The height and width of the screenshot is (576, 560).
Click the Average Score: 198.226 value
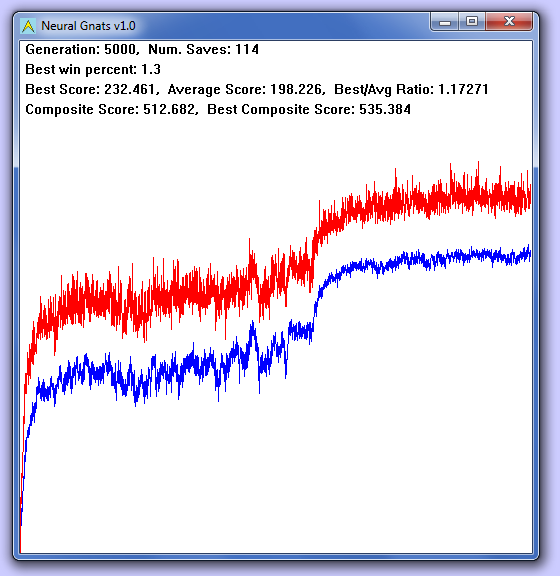click(245, 89)
